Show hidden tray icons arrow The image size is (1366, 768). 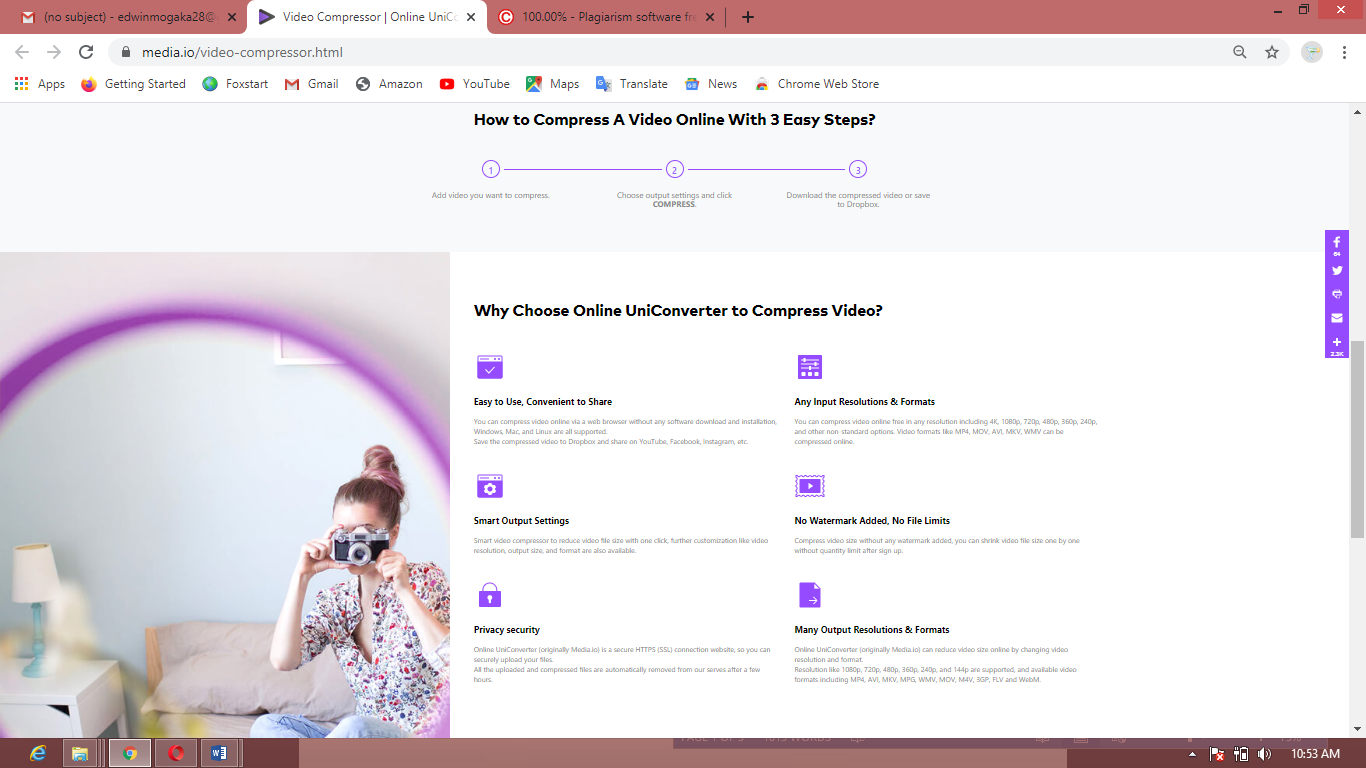1192,754
